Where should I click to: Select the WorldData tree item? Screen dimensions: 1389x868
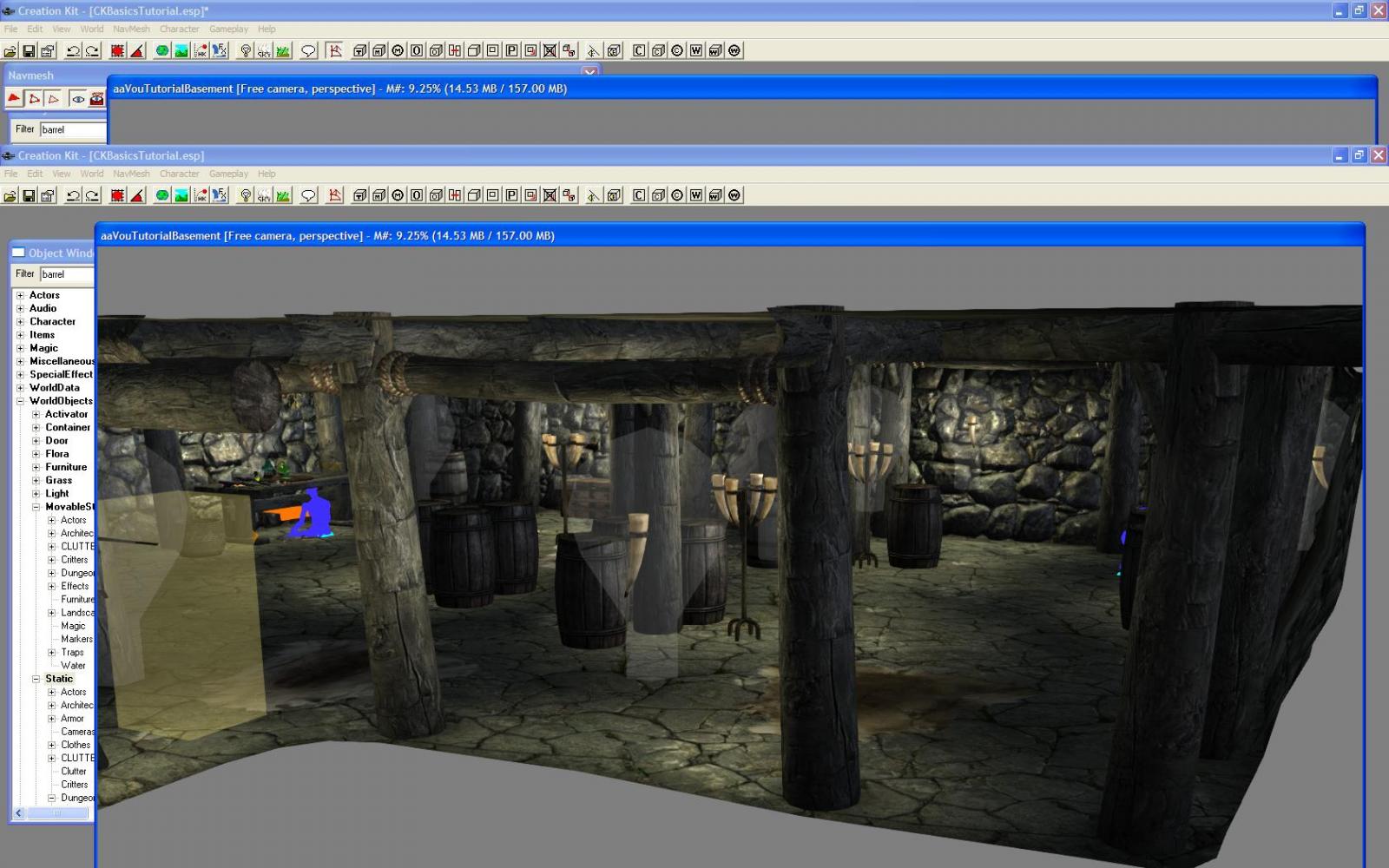(54, 388)
